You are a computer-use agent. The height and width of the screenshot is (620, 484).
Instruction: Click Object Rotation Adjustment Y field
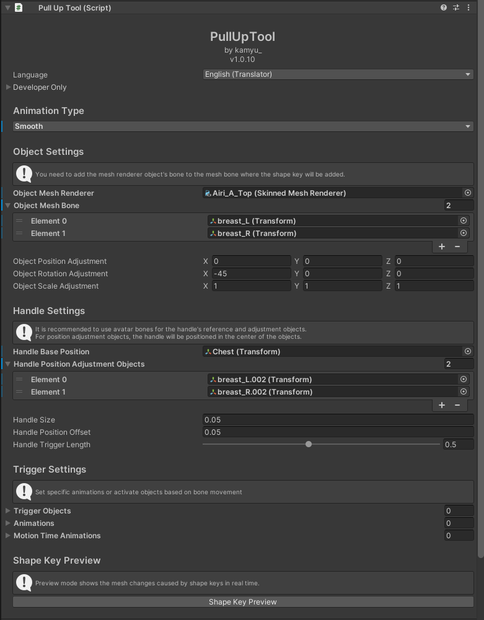tap(342, 274)
